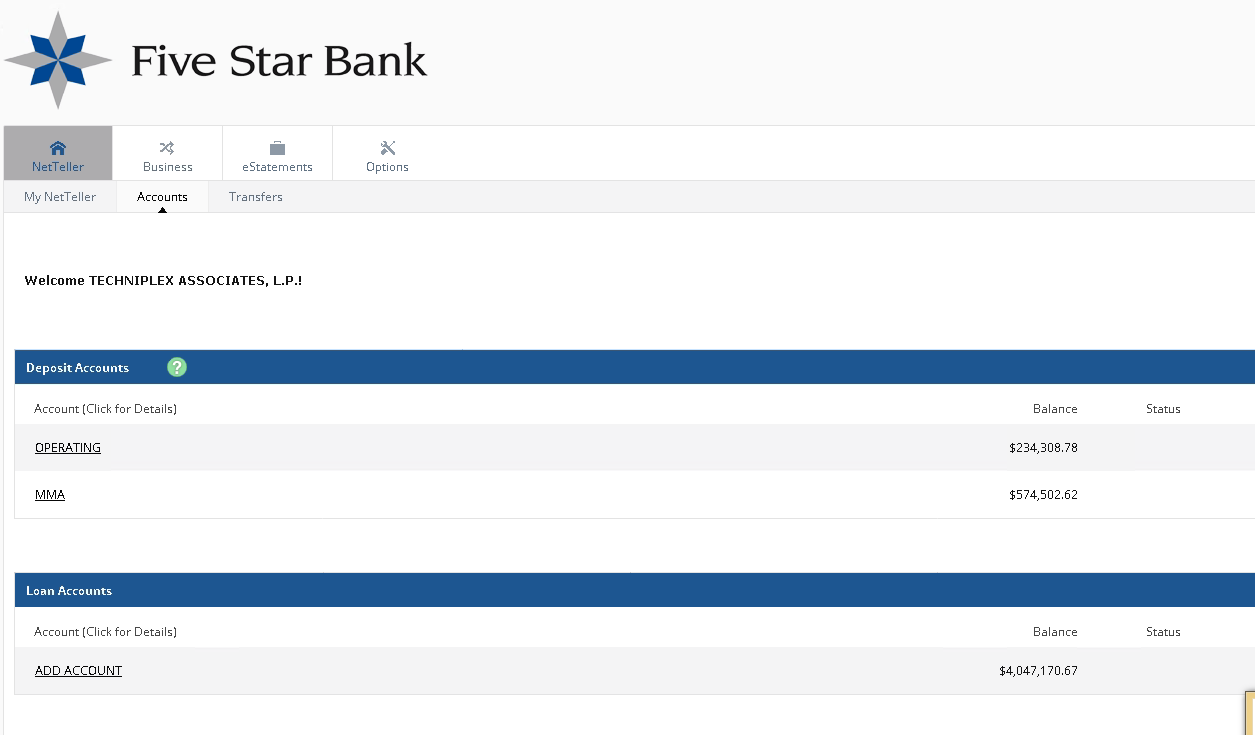The image size is (1255, 735).
Task: Click the Five Star Bank star logo
Action: click(58, 60)
